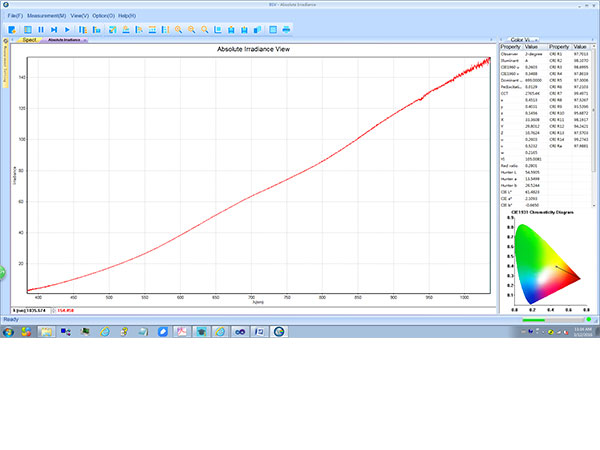Click the step-forward single scan button
600x450 pixels.
tap(54, 29)
